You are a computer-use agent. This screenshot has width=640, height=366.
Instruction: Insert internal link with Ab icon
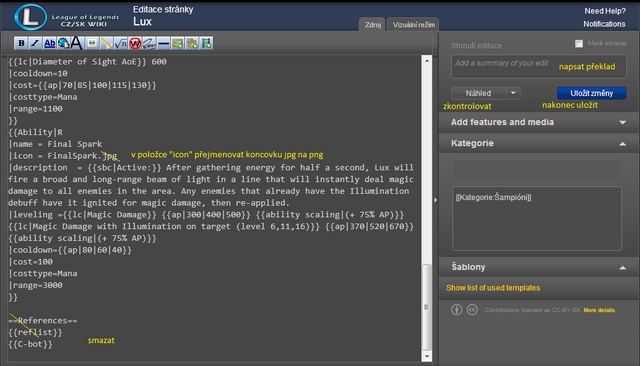(49, 43)
